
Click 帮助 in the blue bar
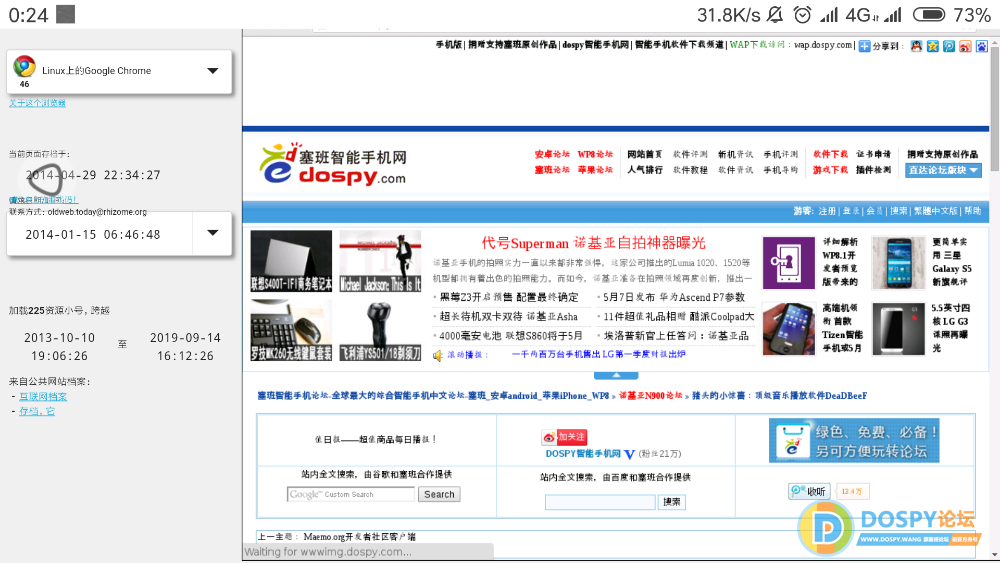click(973, 211)
